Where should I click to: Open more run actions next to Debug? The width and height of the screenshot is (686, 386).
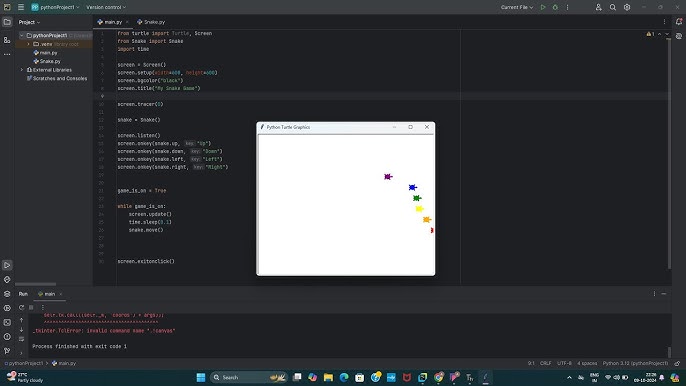(567, 7)
